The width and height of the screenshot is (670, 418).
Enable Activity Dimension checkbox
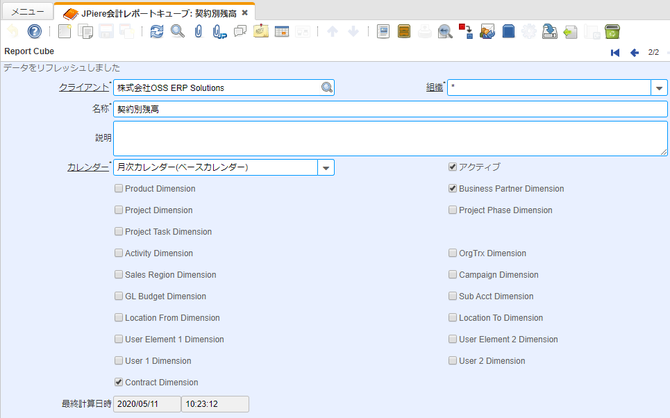[119, 253]
